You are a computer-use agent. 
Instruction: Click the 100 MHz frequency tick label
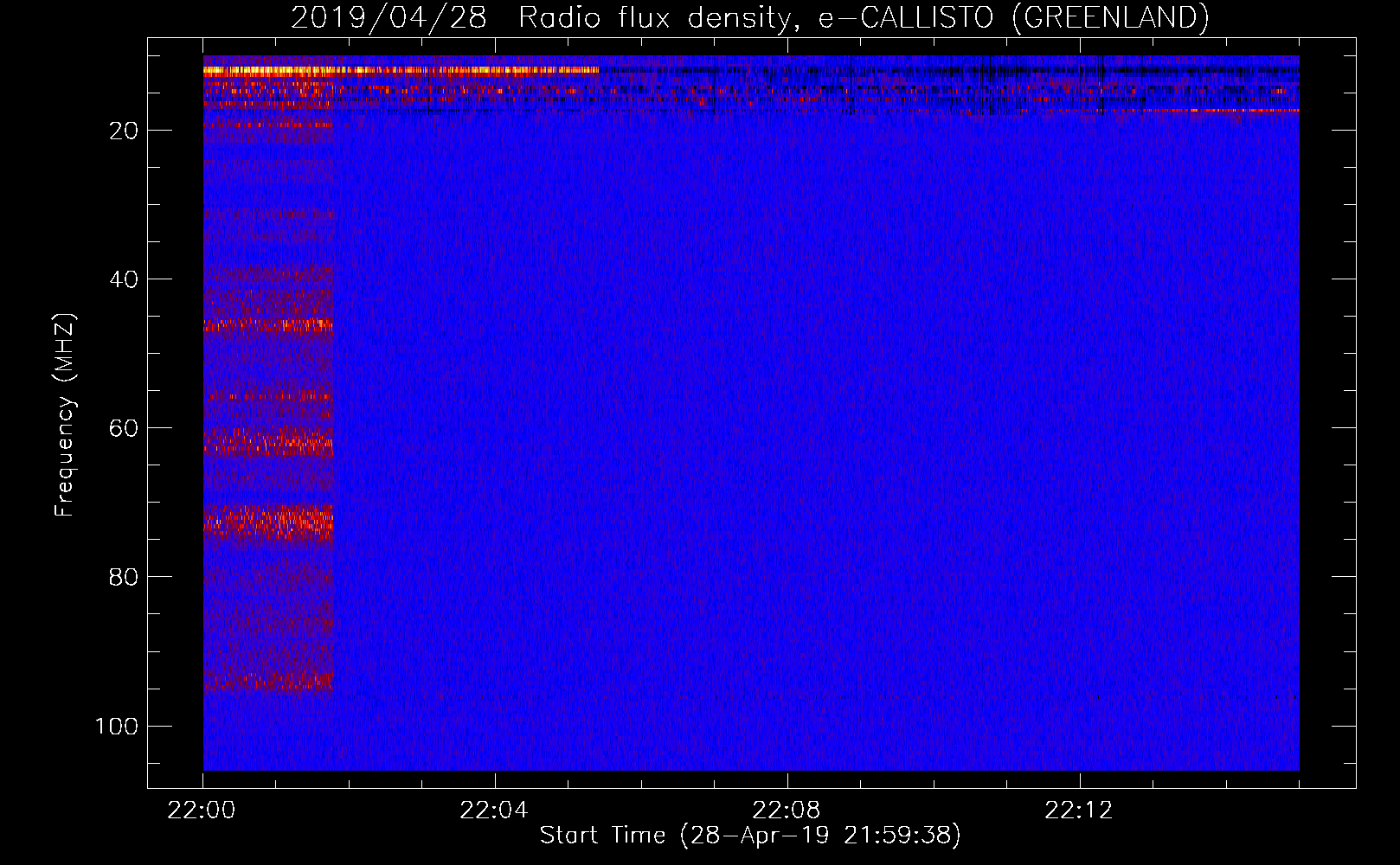click(117, 726)
